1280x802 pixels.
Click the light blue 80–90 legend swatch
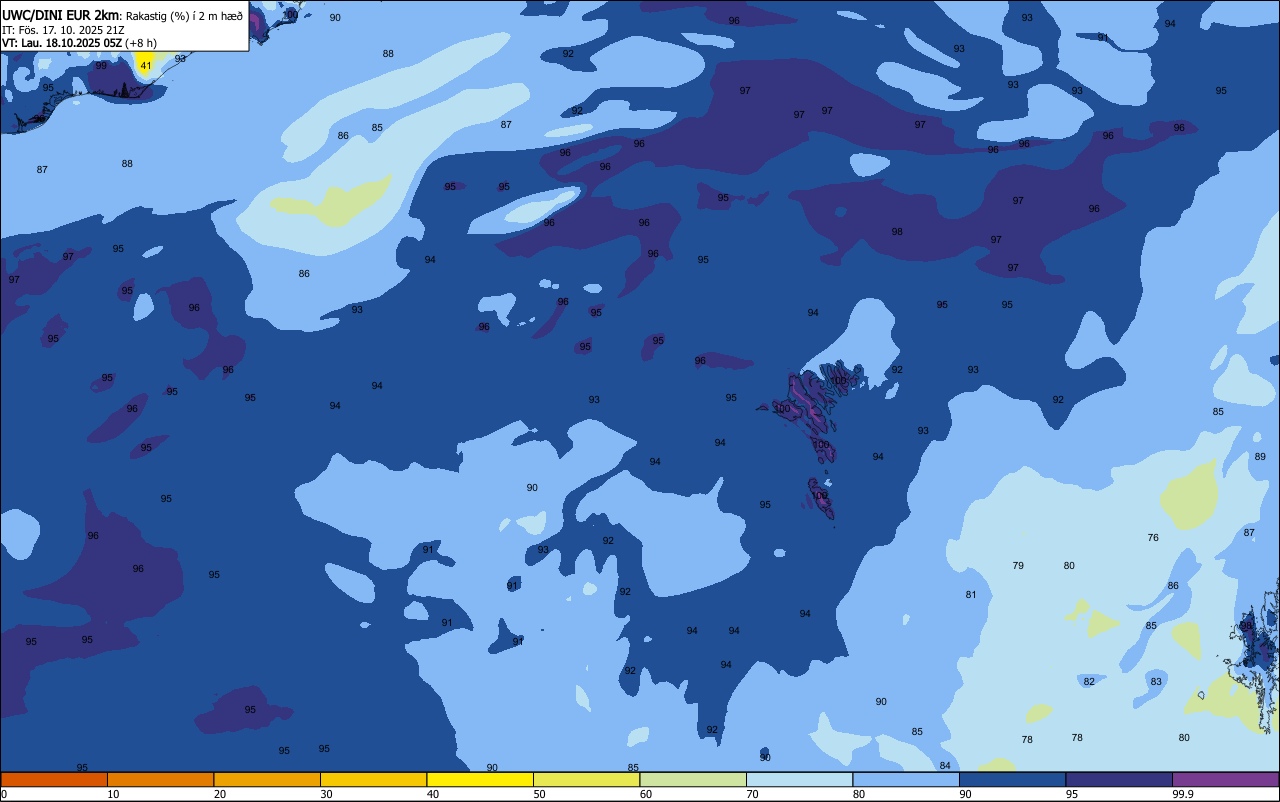pyautogui.click(x=906, y=779)
